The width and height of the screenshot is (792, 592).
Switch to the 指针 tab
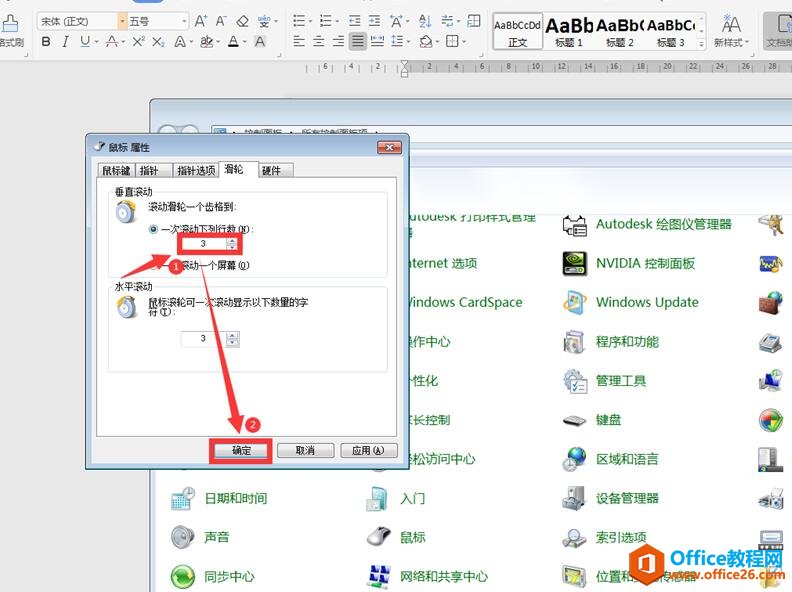tap(153, 171)
